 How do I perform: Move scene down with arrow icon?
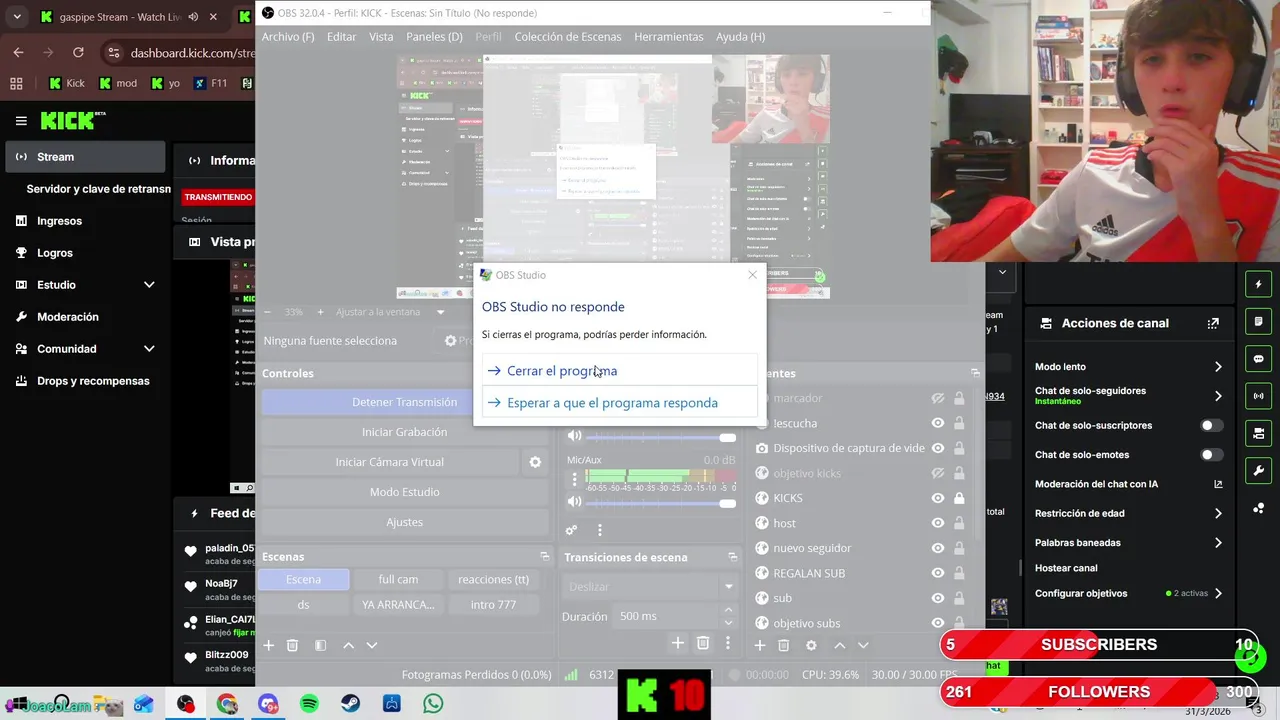click(x=372, y=645)
